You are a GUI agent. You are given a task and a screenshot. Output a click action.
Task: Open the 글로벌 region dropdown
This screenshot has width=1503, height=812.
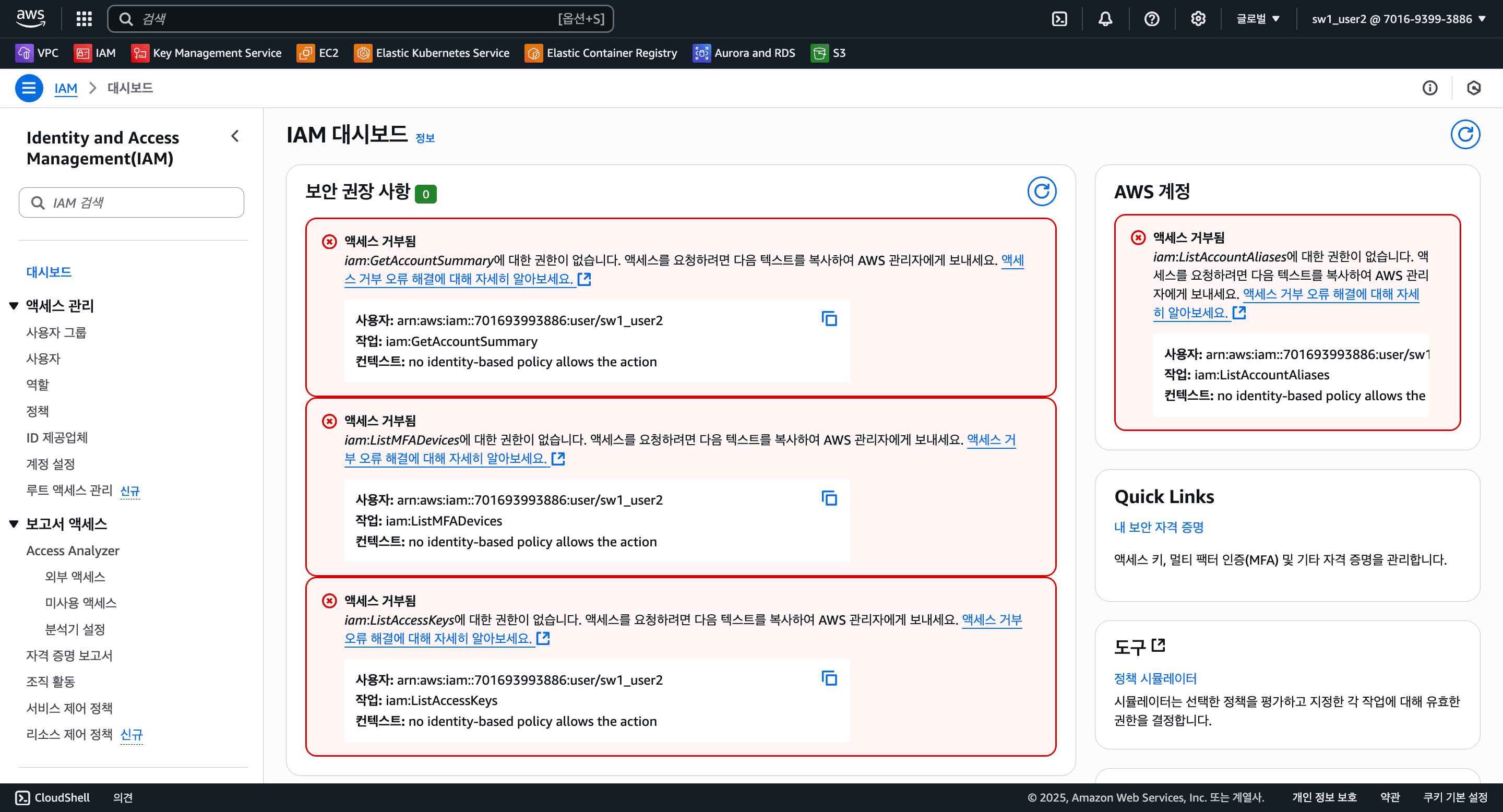point(1256,18)
